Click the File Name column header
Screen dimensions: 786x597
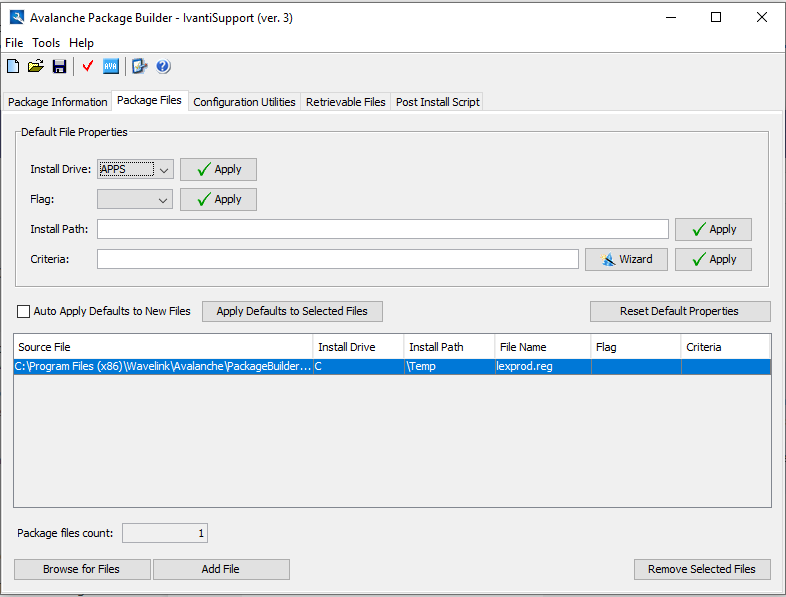tap(543, 347)
